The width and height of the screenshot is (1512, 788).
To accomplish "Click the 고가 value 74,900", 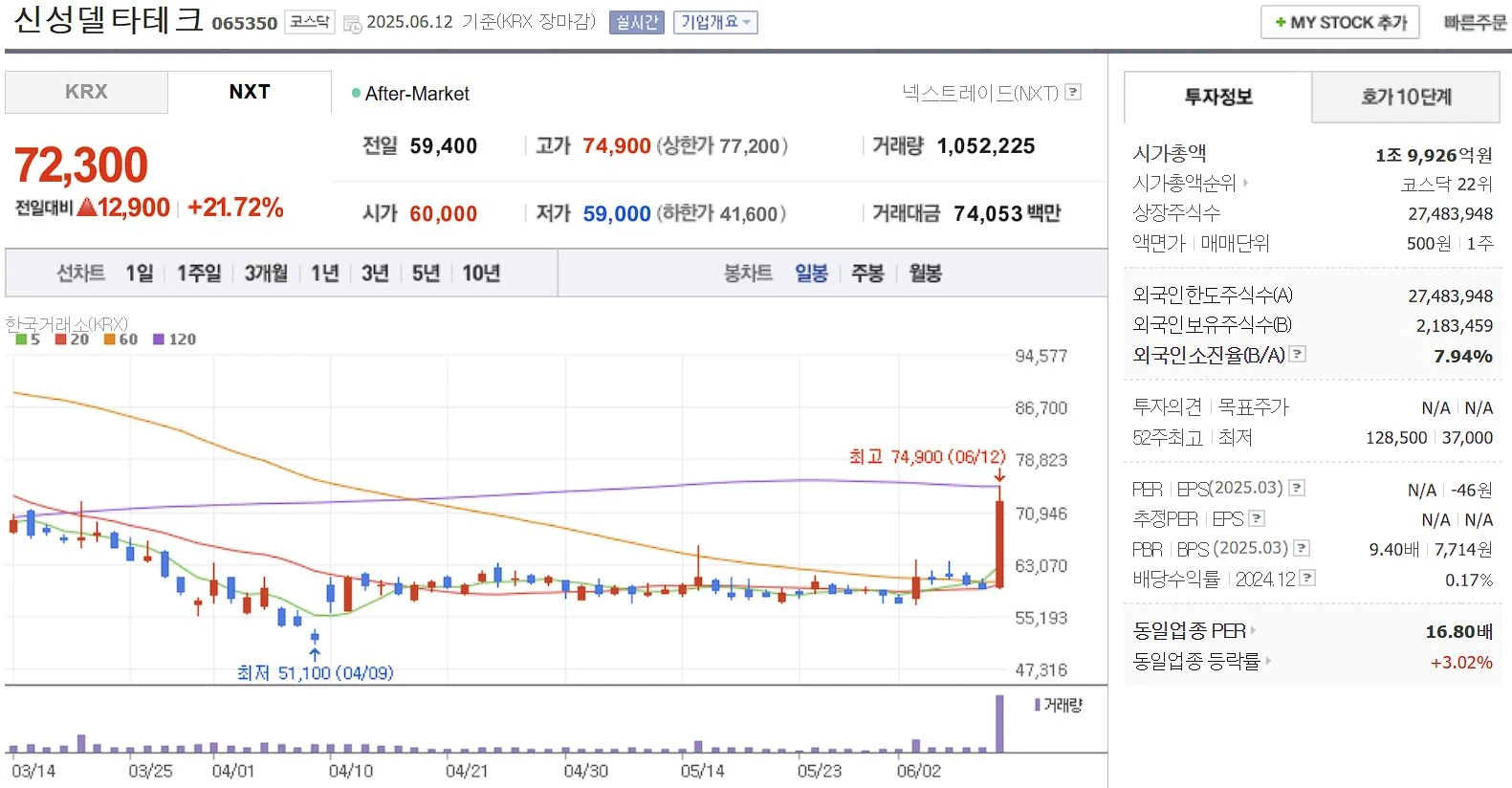I will [617, 146].
